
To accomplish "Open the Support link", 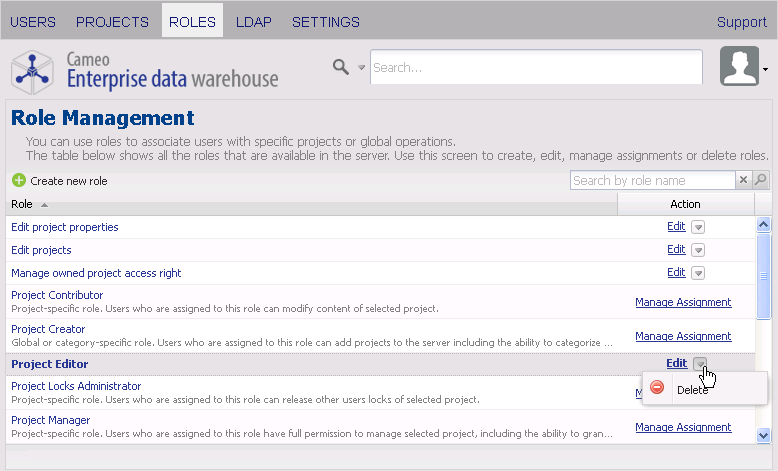I will [x=741, y=22].
